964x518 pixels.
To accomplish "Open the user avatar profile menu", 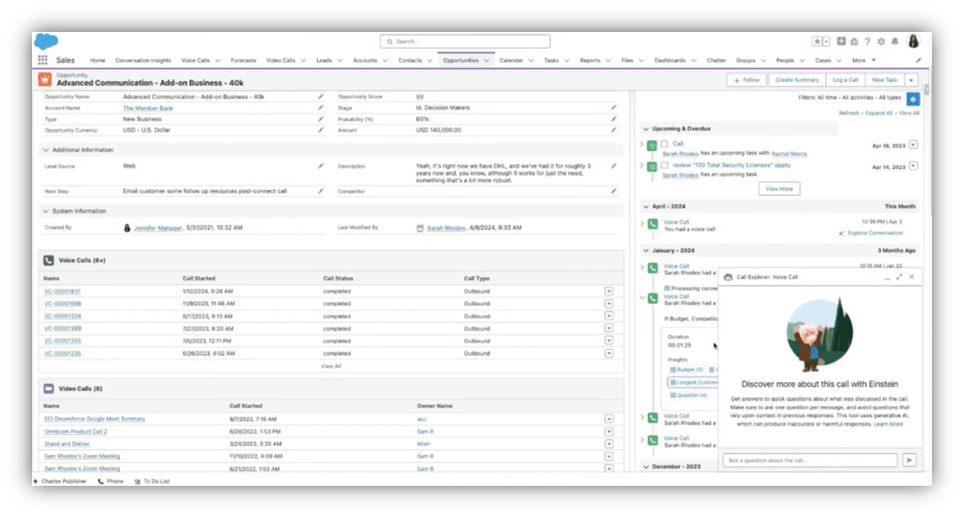I will pos(914,41).
